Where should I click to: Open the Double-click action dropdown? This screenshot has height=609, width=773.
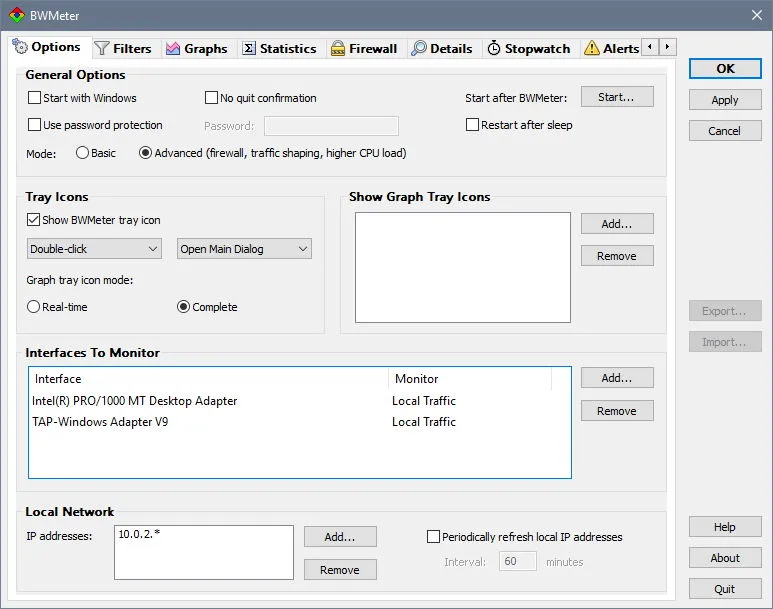pos(94,249)
